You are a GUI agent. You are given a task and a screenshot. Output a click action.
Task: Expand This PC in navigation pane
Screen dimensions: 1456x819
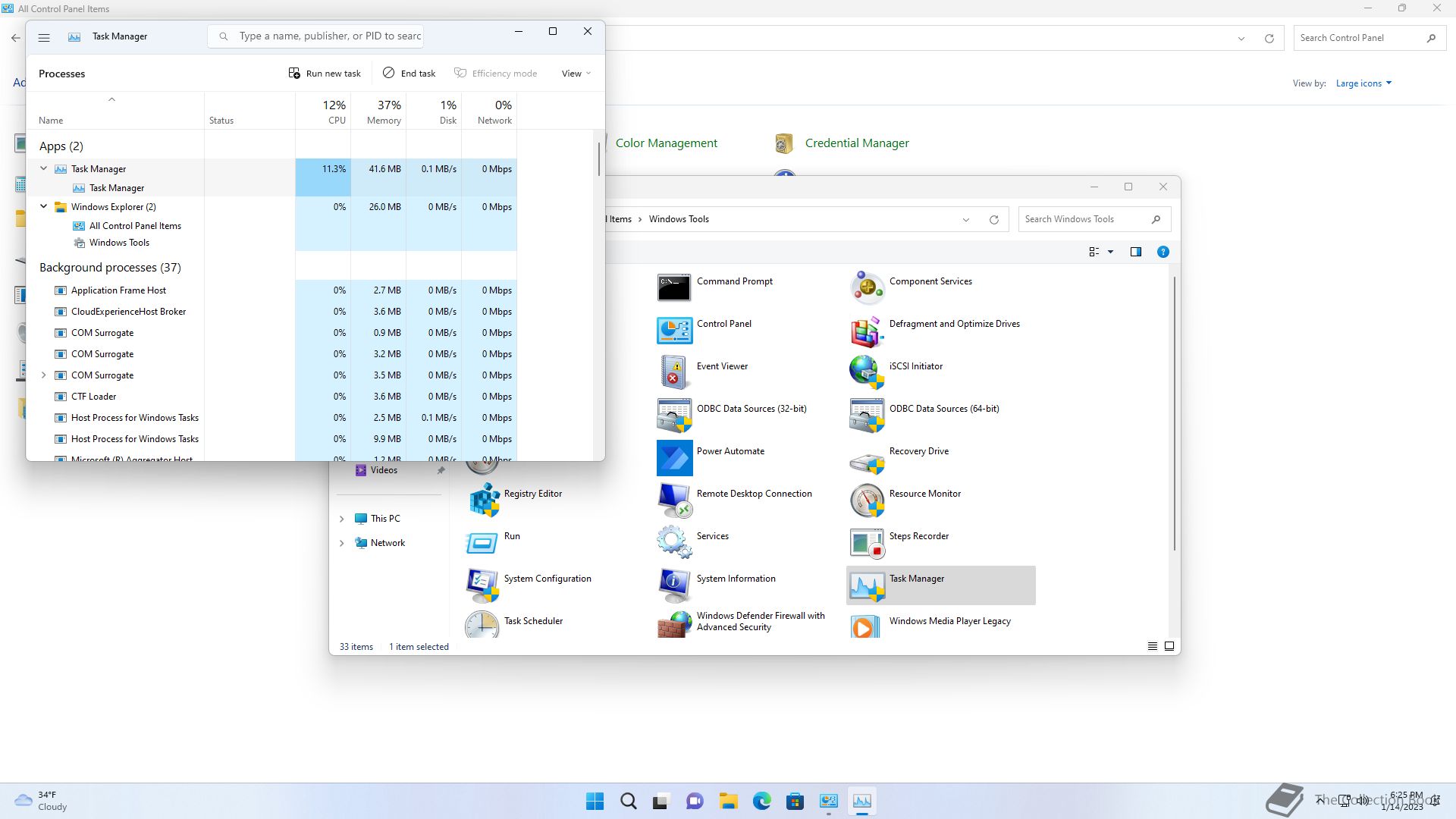coord(341,519)
